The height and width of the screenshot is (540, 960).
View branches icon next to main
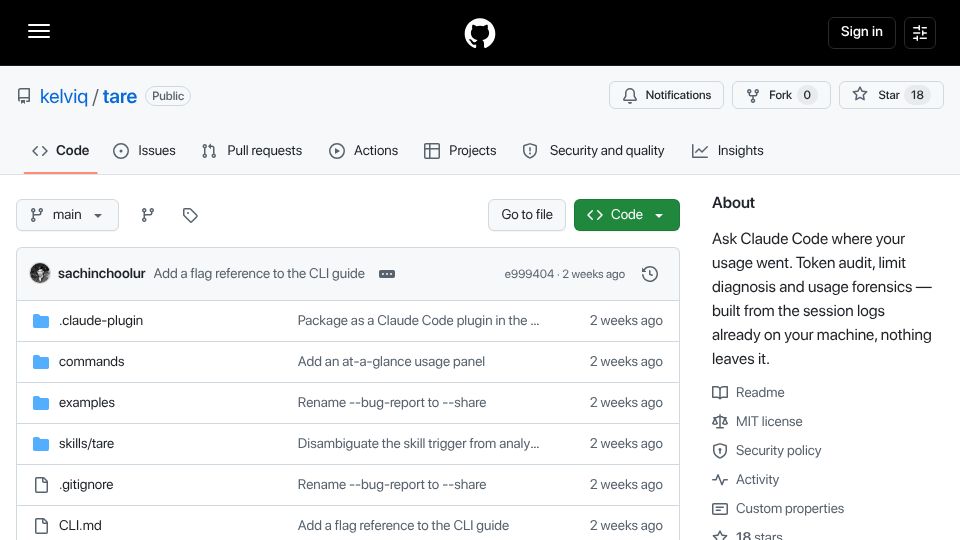click(x=148, y=215)
